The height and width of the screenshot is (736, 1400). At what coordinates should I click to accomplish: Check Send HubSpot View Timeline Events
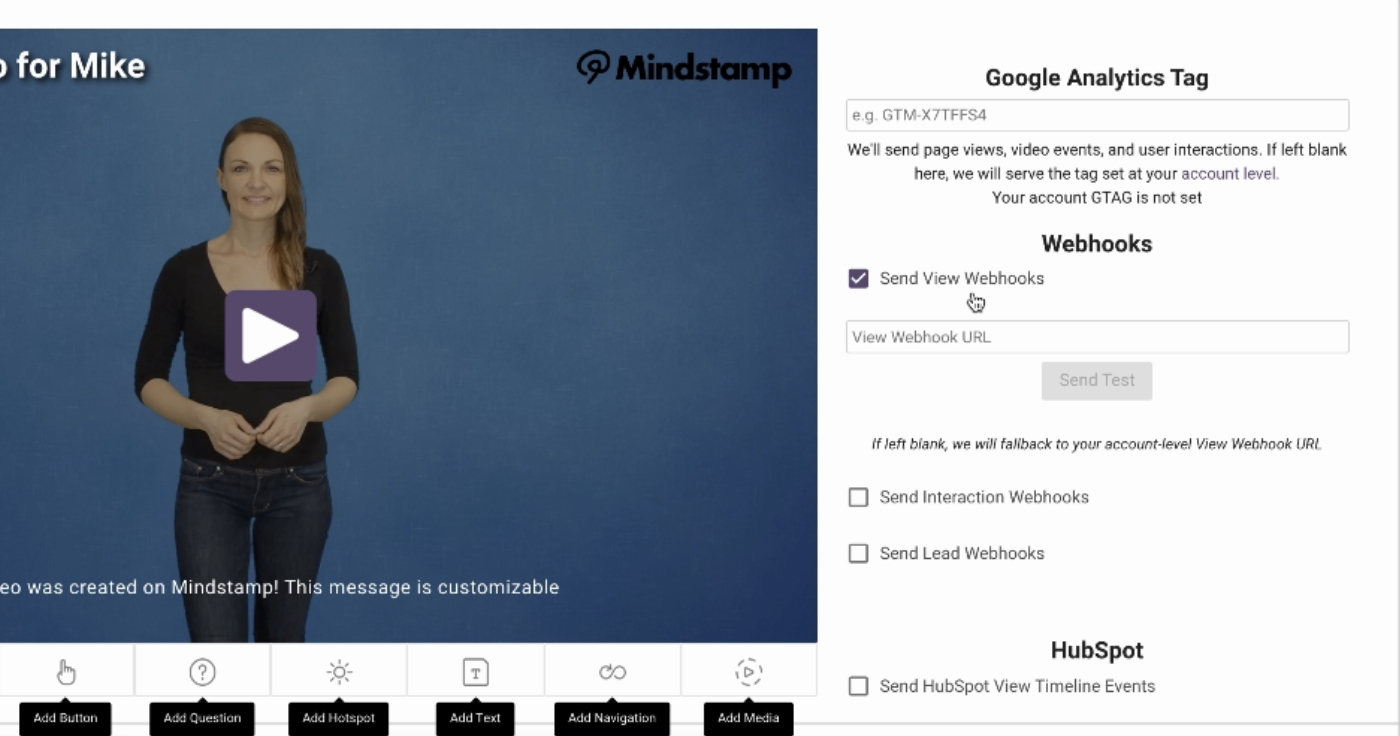[x=858, y=686]
